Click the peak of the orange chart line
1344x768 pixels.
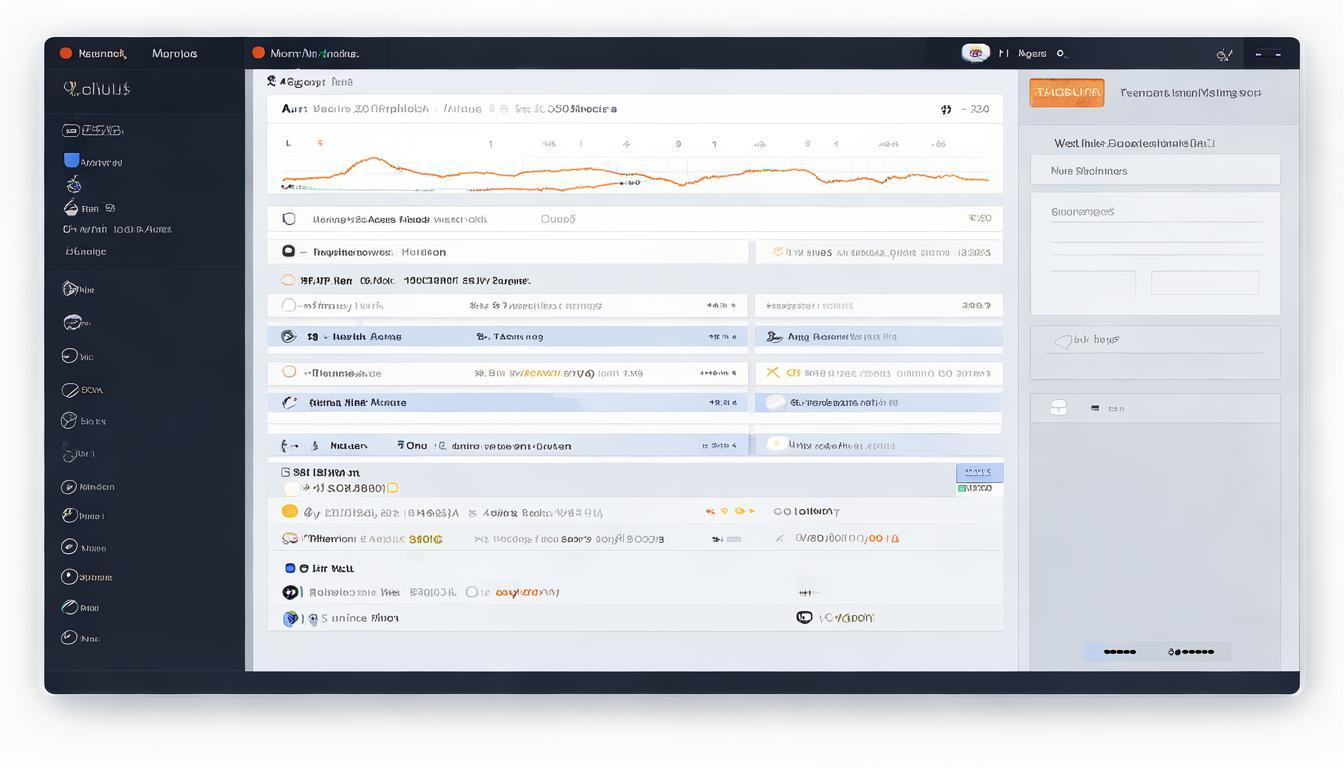(373, 158)
